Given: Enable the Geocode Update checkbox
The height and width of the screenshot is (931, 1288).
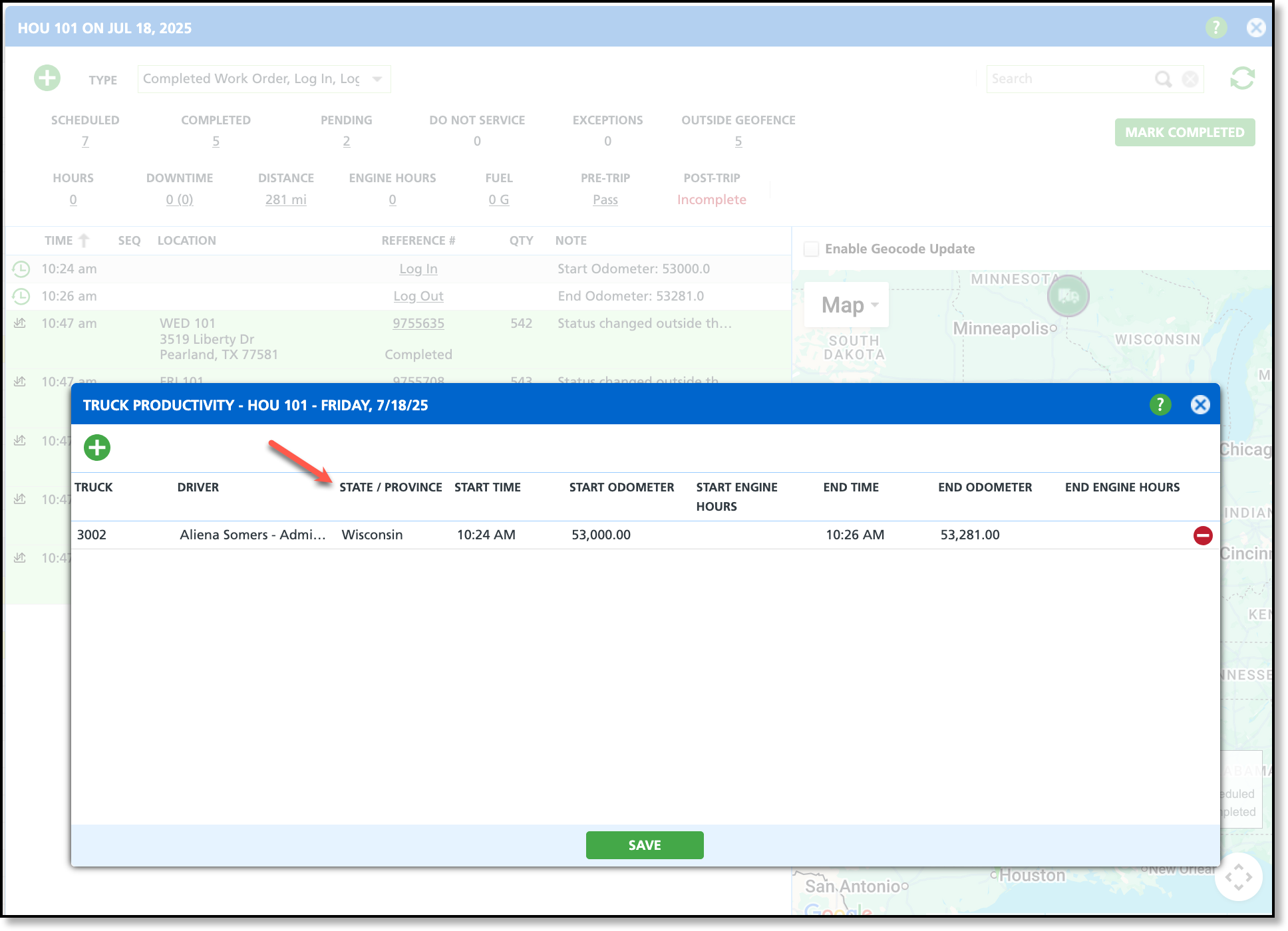Looking at the screenshot, I should pyautogui.click(x=811, y=249).
